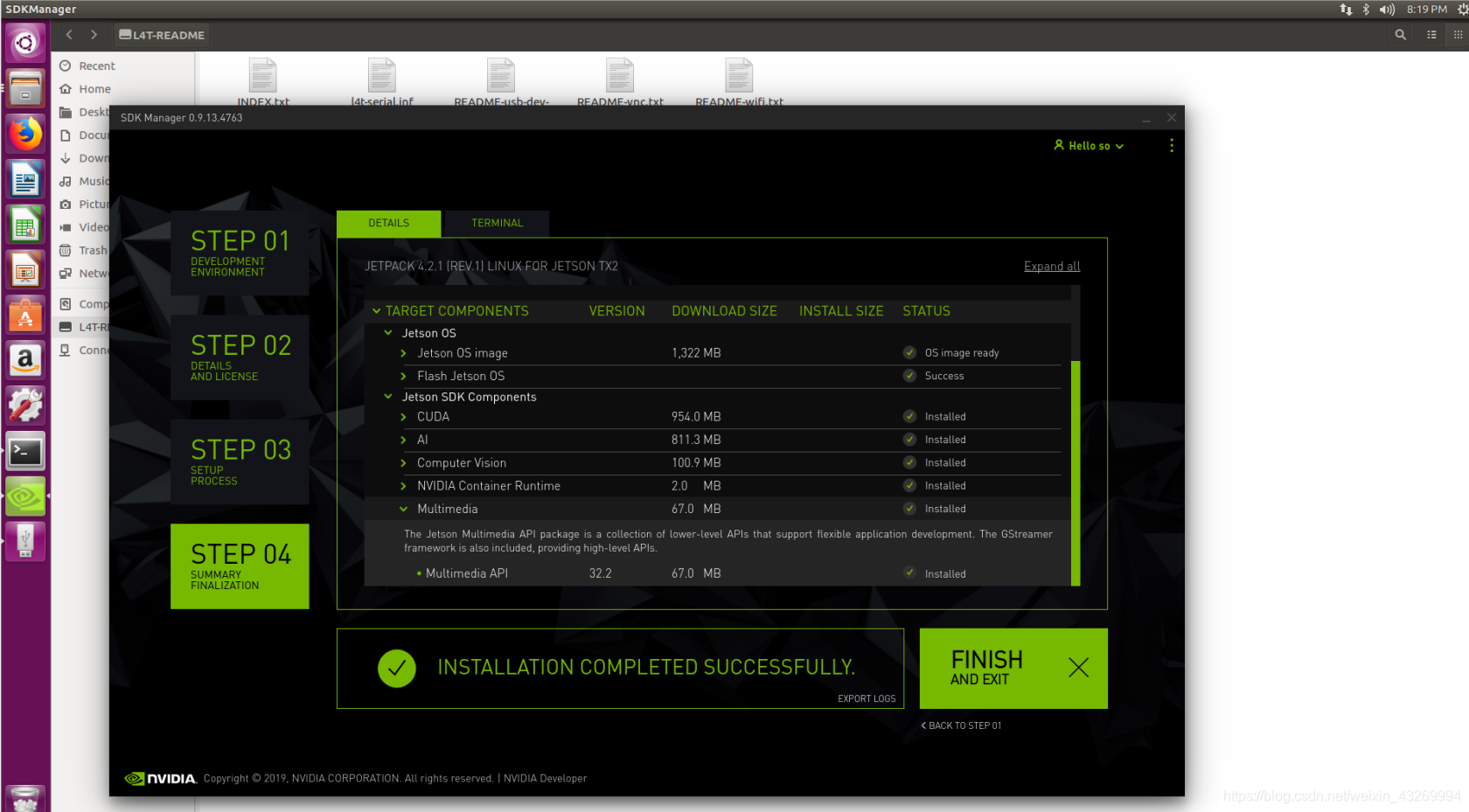Viewport: 1469px width, 812px height.
Task: Switch to the TERMINAL tab
Action: (x=497, y=223)
